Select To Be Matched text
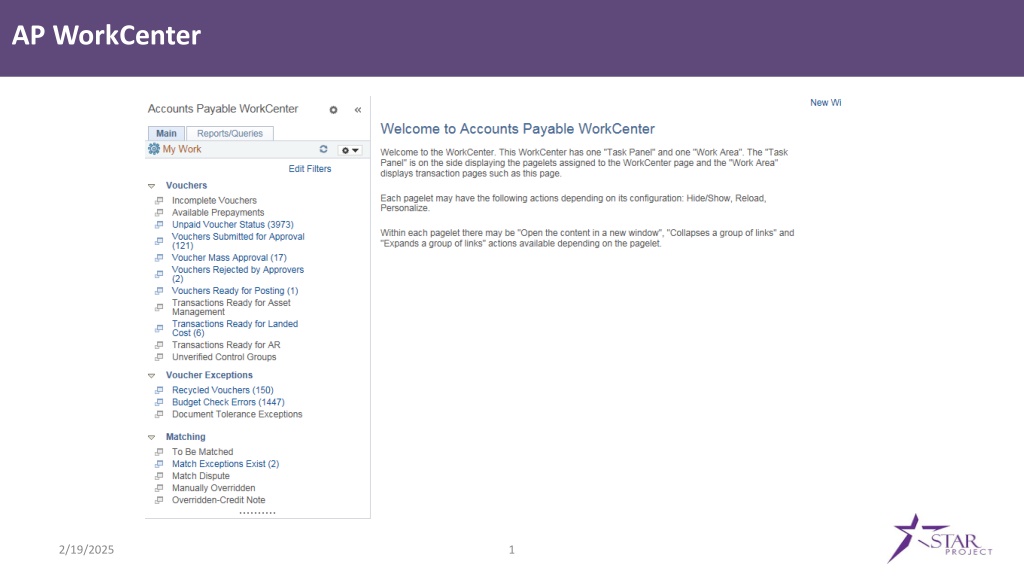Image resolution: width=1024 pixels, height=576 pixels. 202,451
